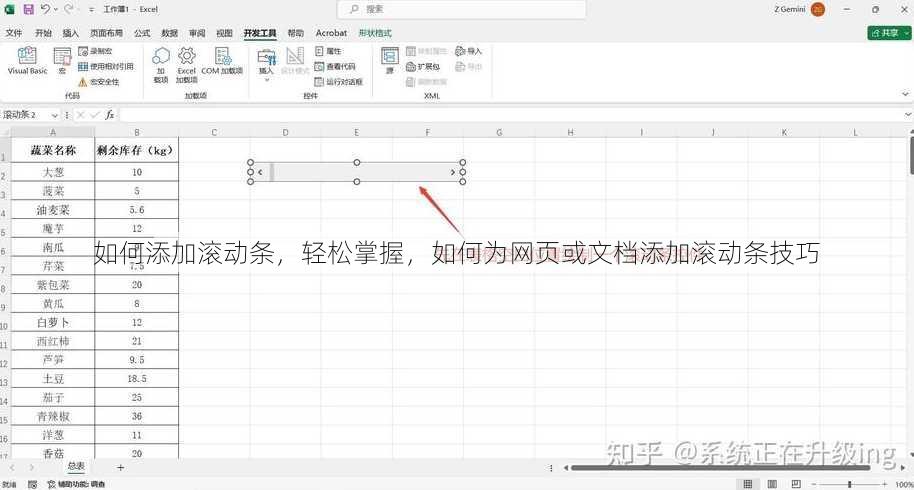Click the horizontal sheet scrollbar
The height and width of the screenshot is (490, 914).
pos(720,467)
